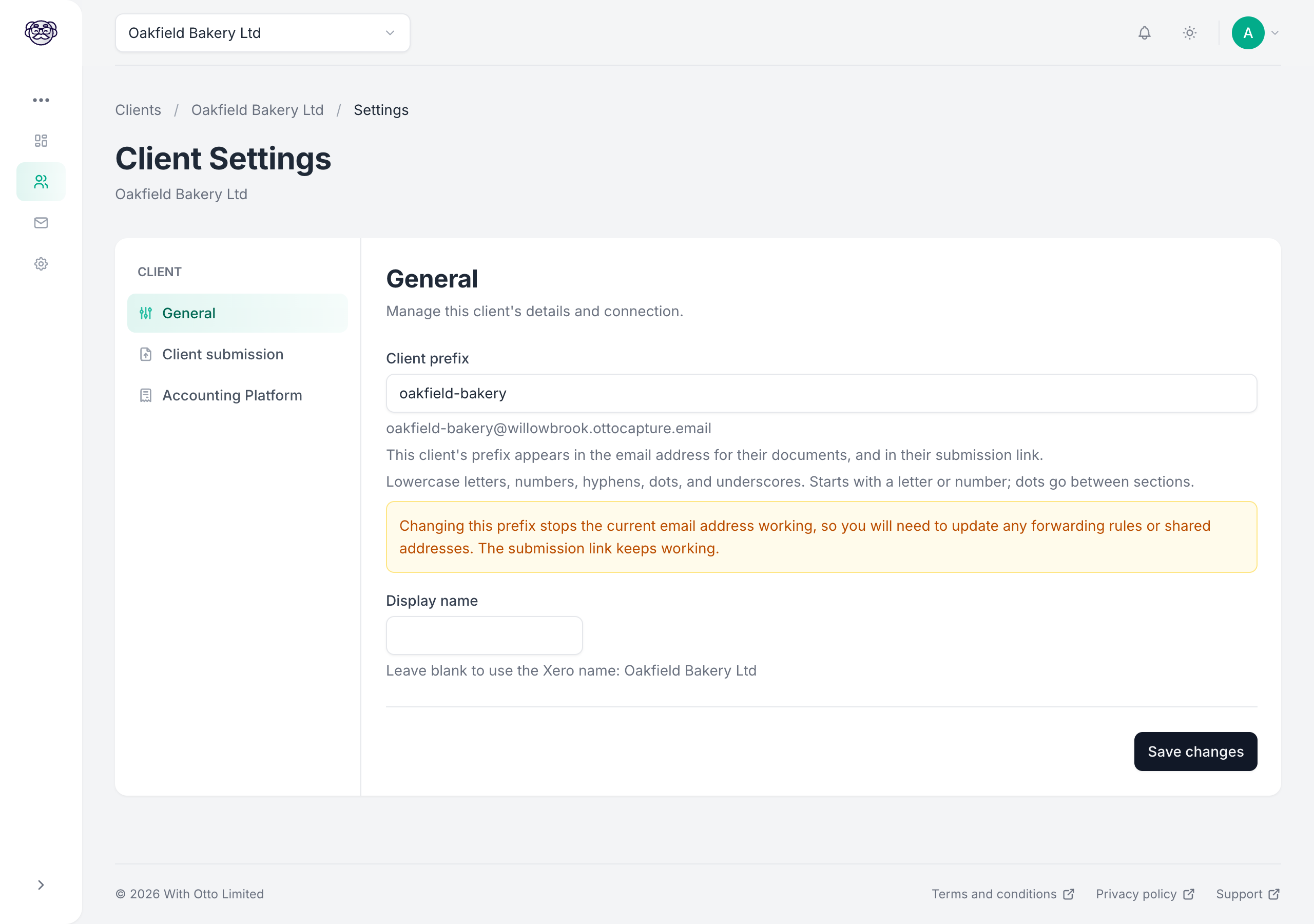This screenshot has height=924, width=1314.
Task: Open Oakfield Bakery Ltd breadcrumb link
Action: (258, 110)
